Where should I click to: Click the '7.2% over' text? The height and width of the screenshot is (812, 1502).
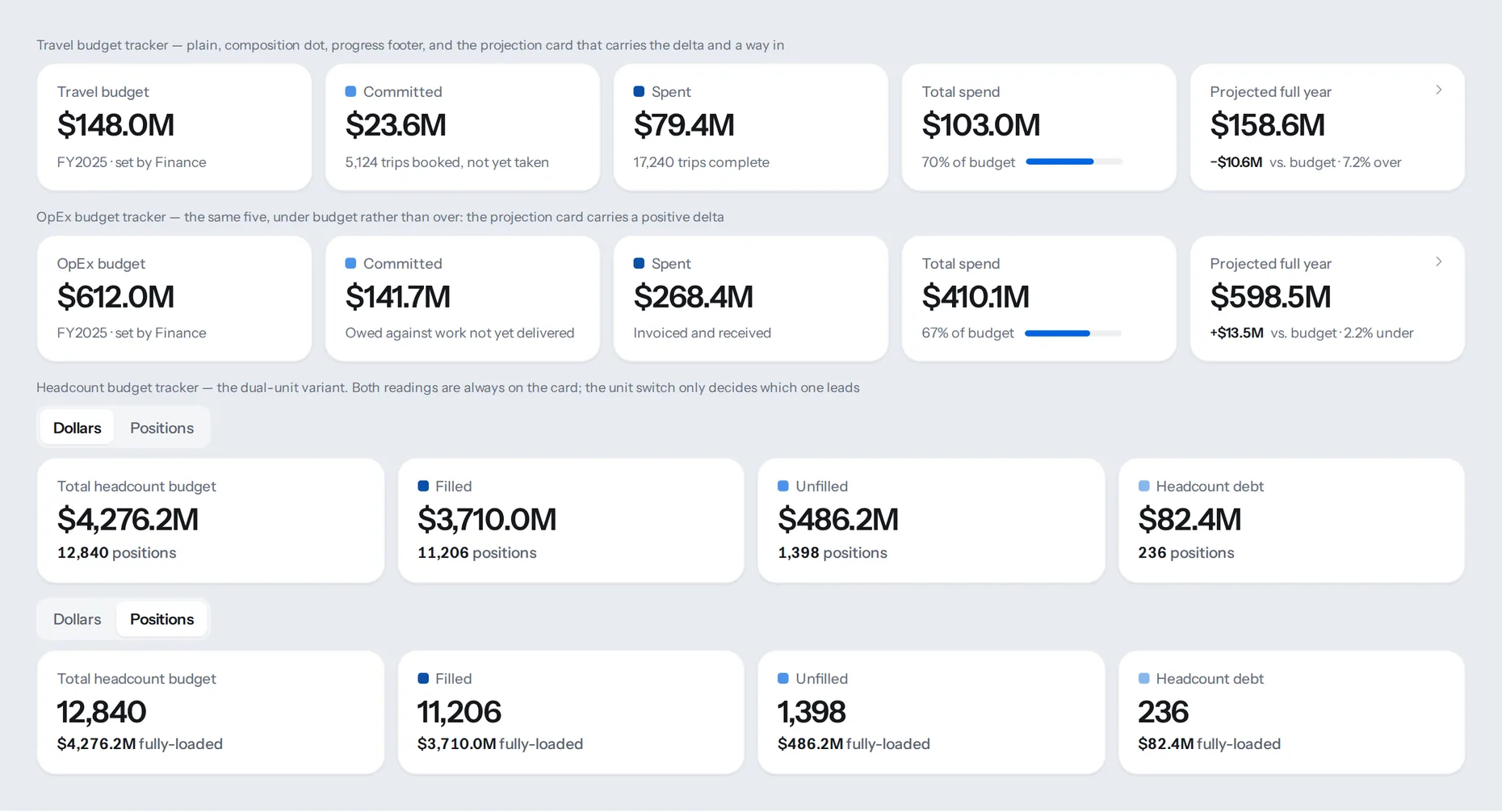[x=1372, y=162]
